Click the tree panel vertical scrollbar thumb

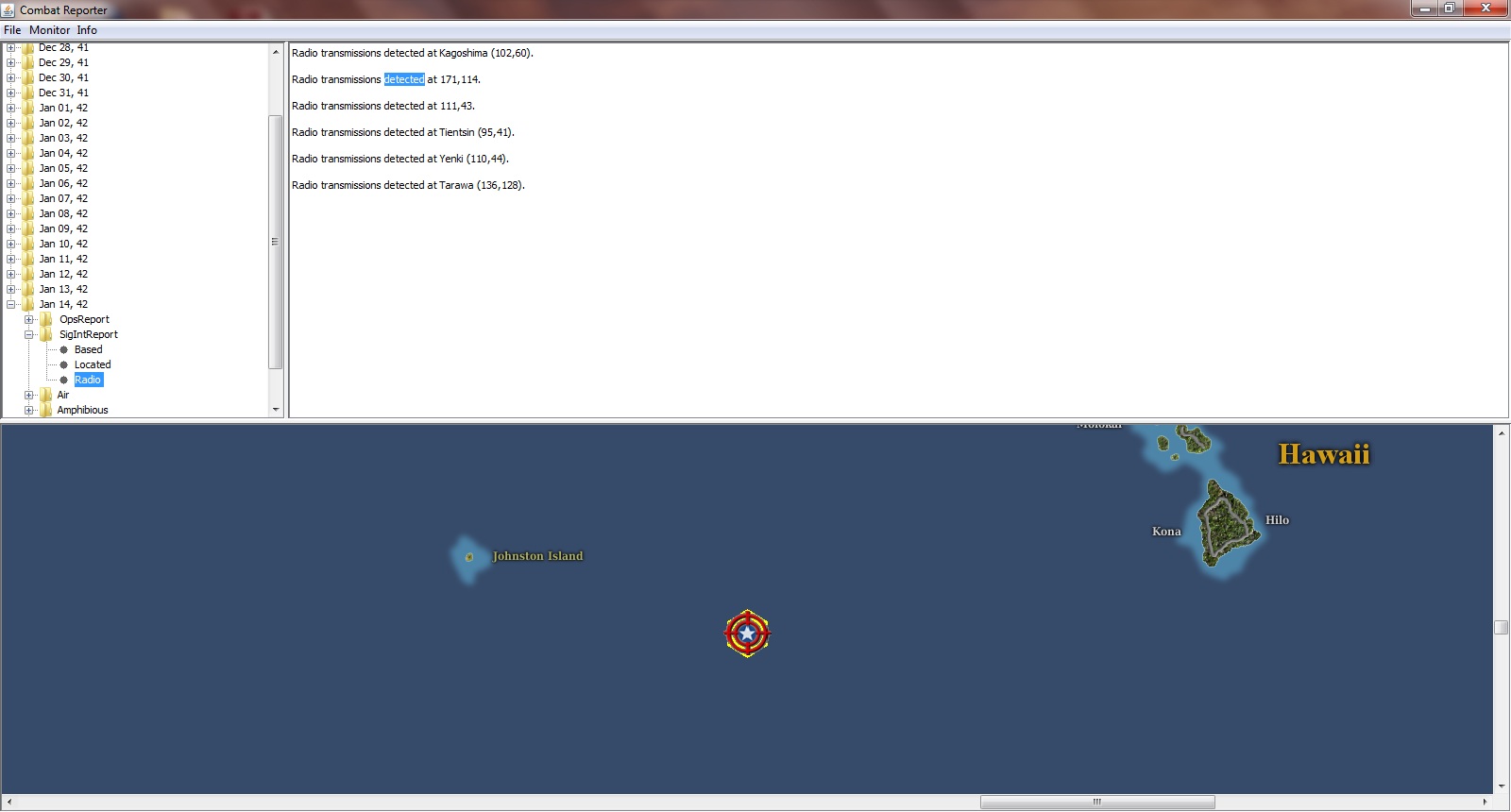click(275, 242)
